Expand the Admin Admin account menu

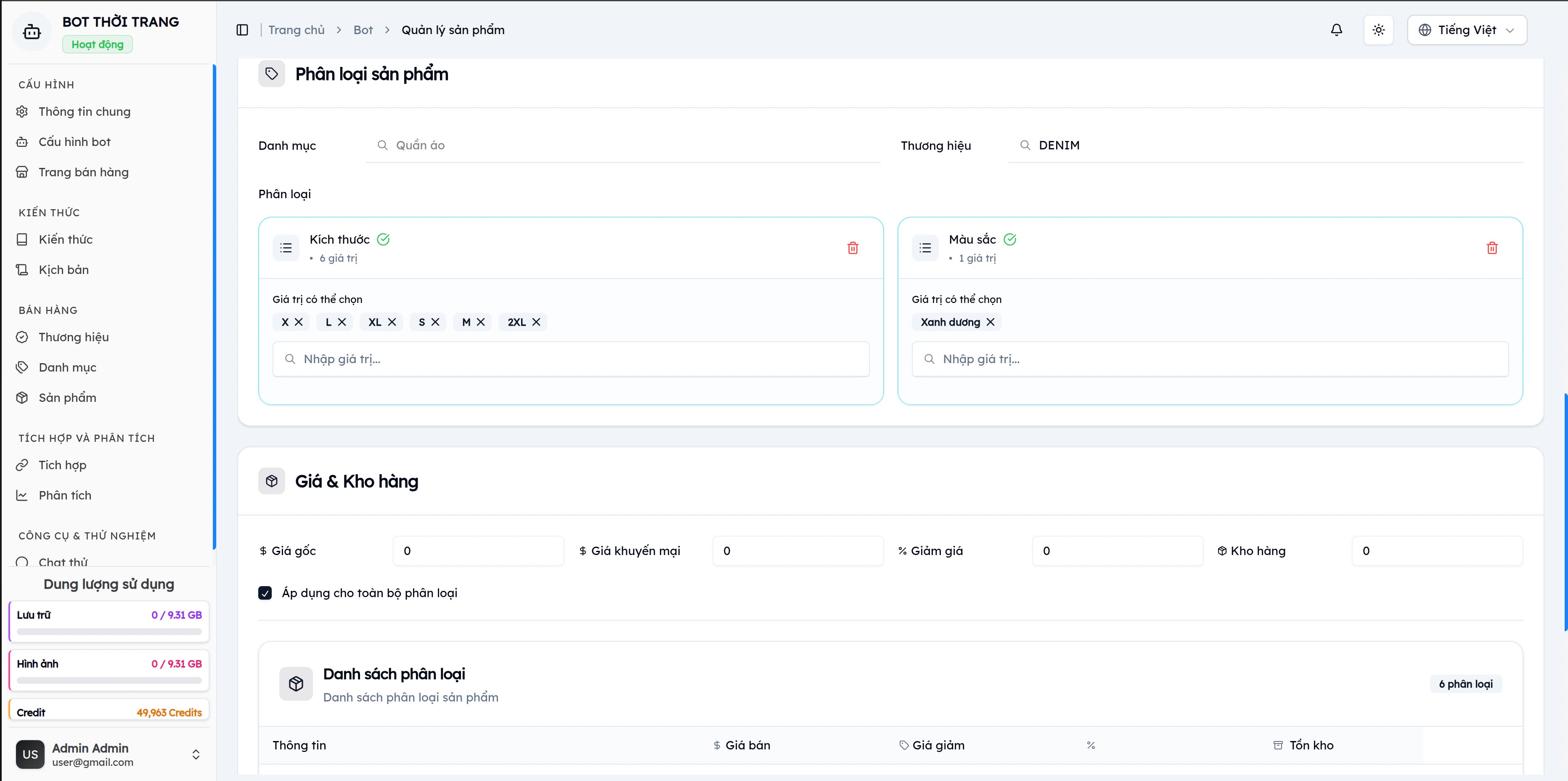click(196, 754)
